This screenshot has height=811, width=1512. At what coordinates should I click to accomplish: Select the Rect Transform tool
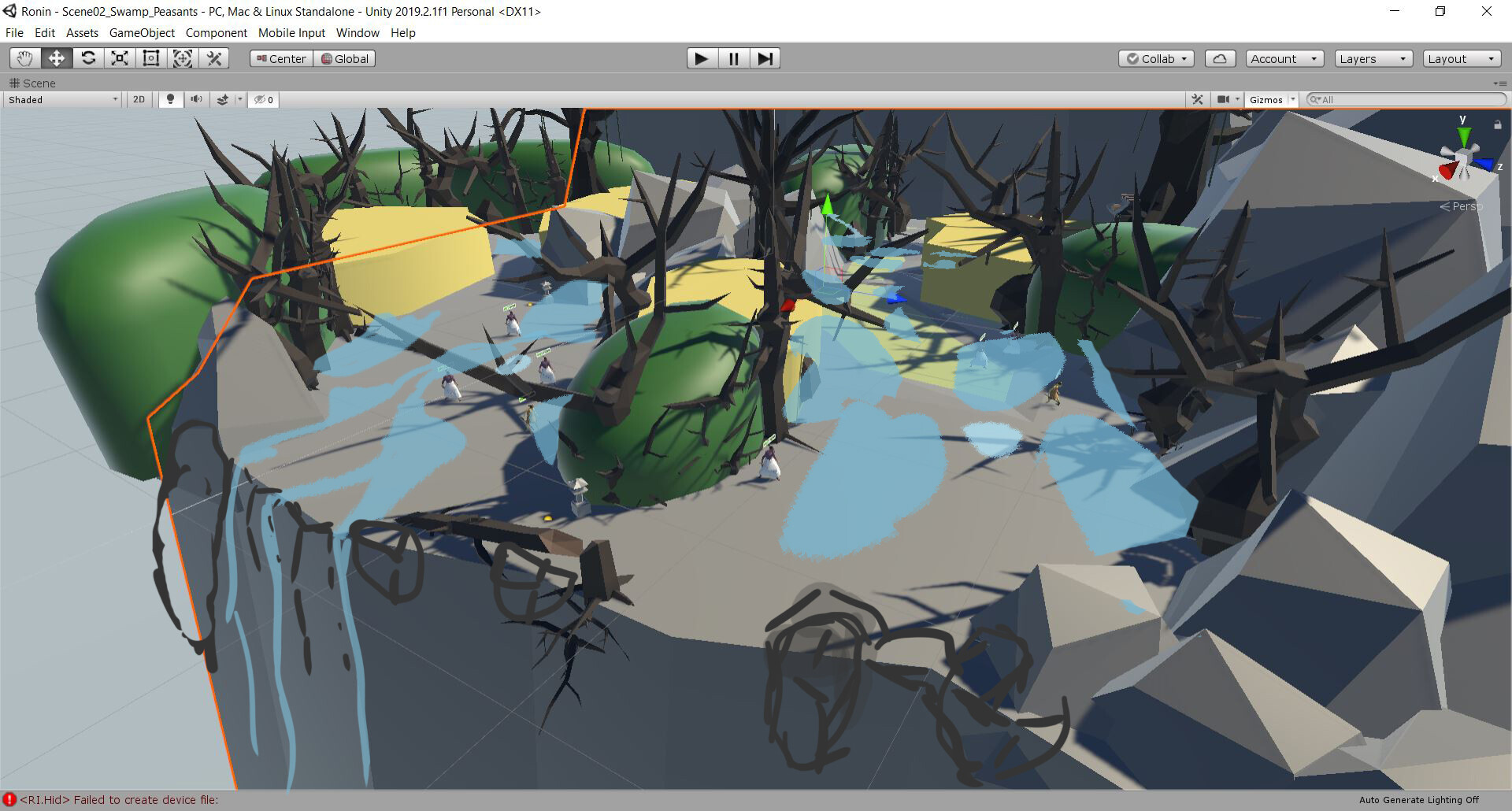tap(151, 58)
